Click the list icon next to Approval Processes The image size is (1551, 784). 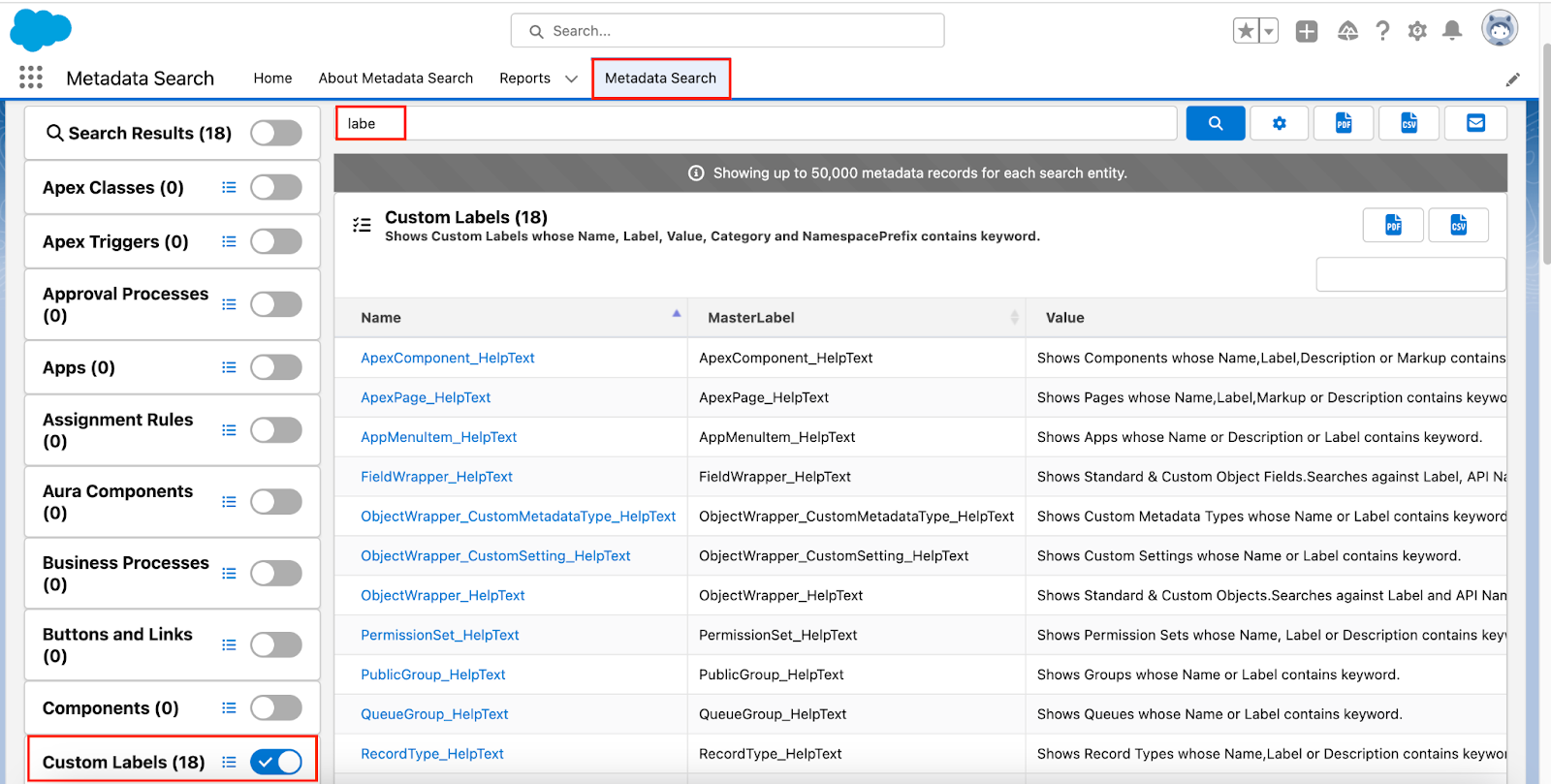pos(229,304)
